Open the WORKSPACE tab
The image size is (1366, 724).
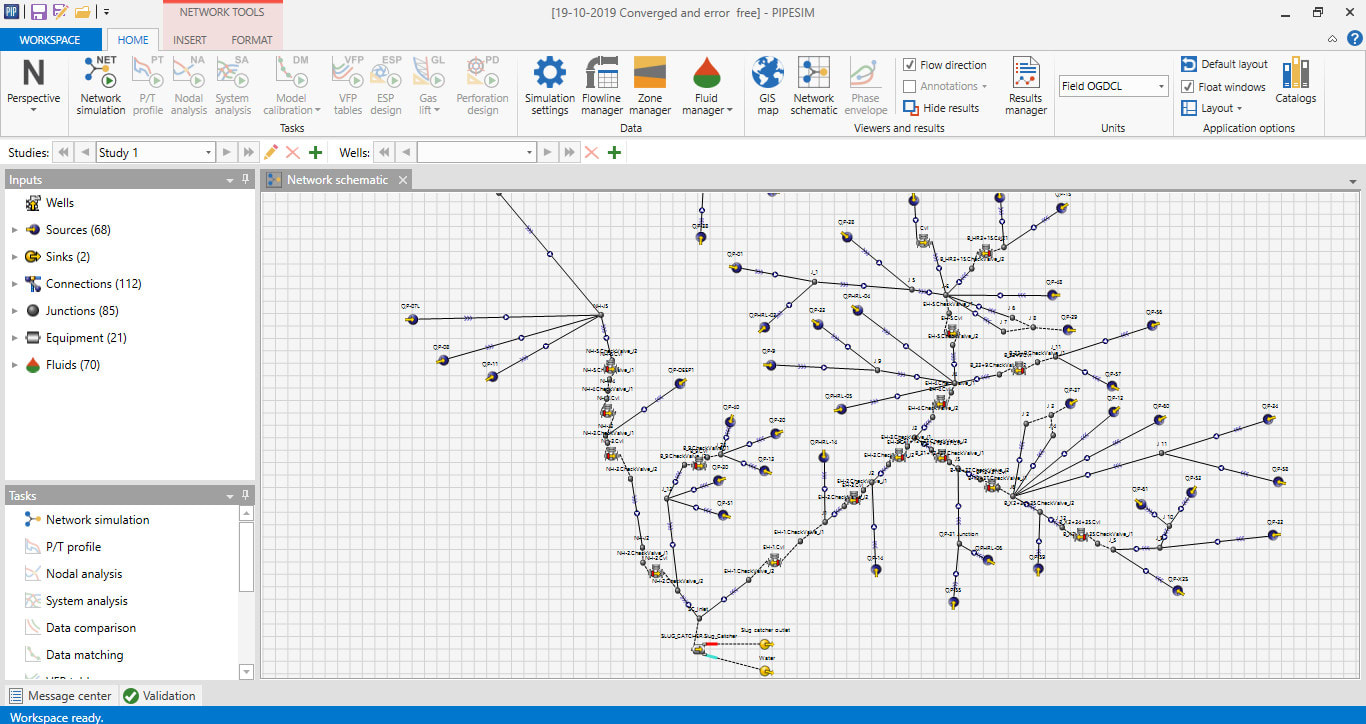(x=50, y=40)
